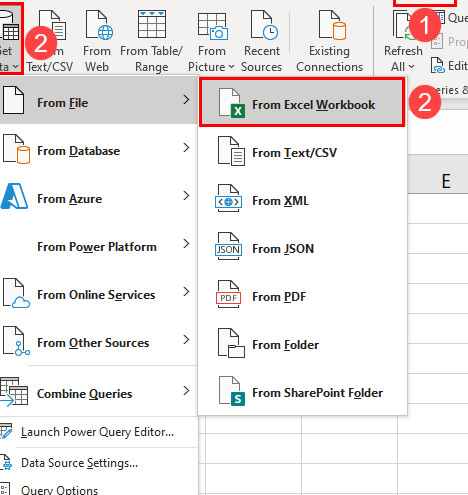
Task: Click the Excel Workbook file icon
Action: (232, 103)
